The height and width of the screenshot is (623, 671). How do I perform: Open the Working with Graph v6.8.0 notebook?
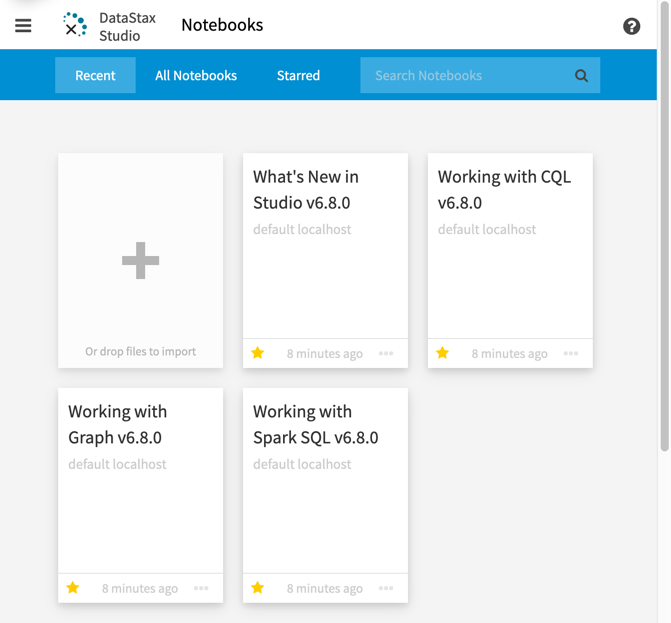click(x=117, y=424)
